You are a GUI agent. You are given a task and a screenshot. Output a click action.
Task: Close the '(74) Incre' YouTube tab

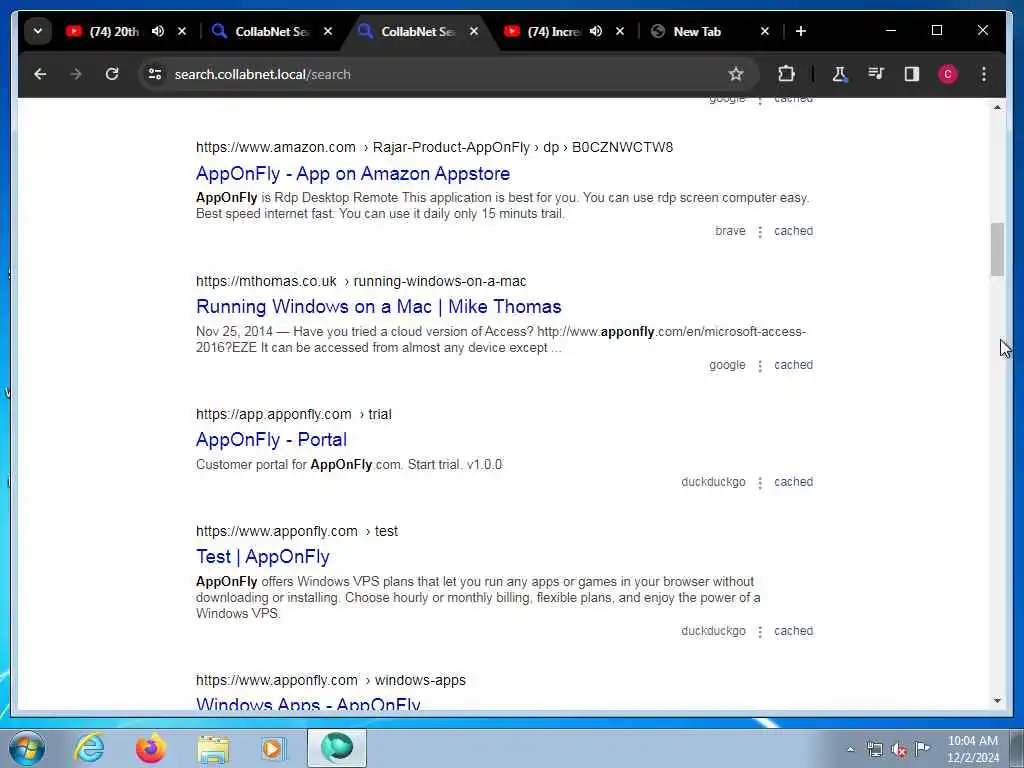click(620, 31)
